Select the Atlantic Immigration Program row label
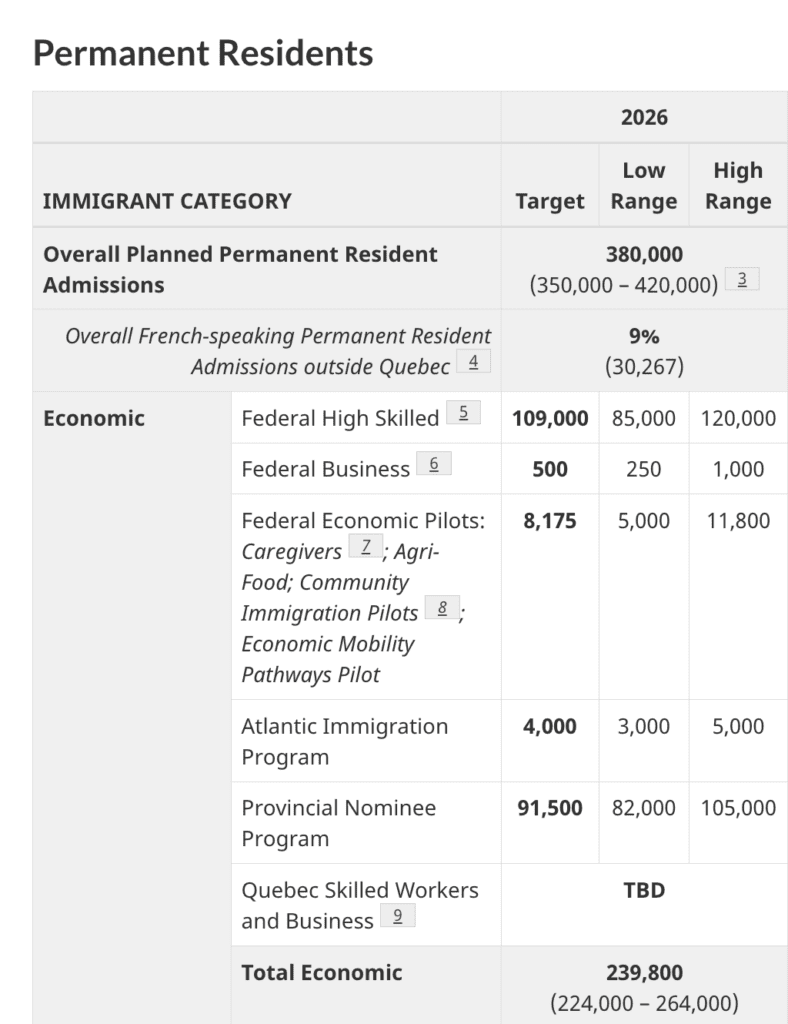 344,741
